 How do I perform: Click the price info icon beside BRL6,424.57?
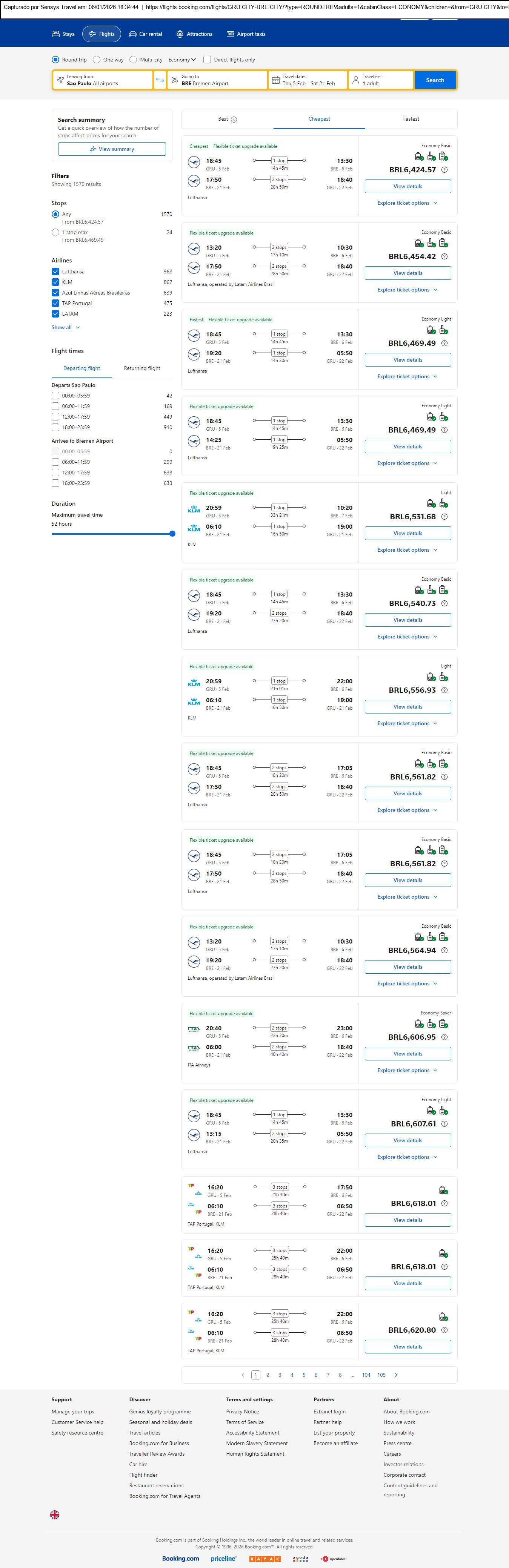[444, 170]
